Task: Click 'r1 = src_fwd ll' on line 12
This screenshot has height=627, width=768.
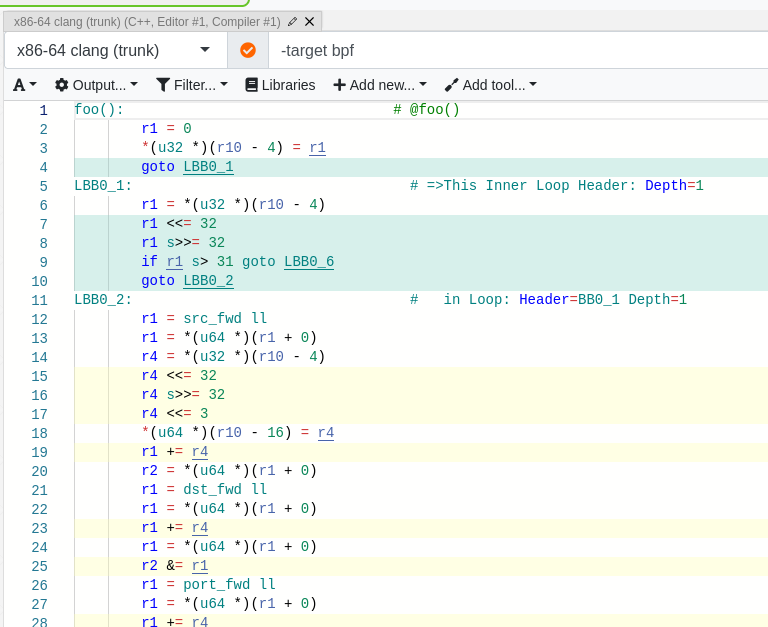Action: click(x=204, y=318)
